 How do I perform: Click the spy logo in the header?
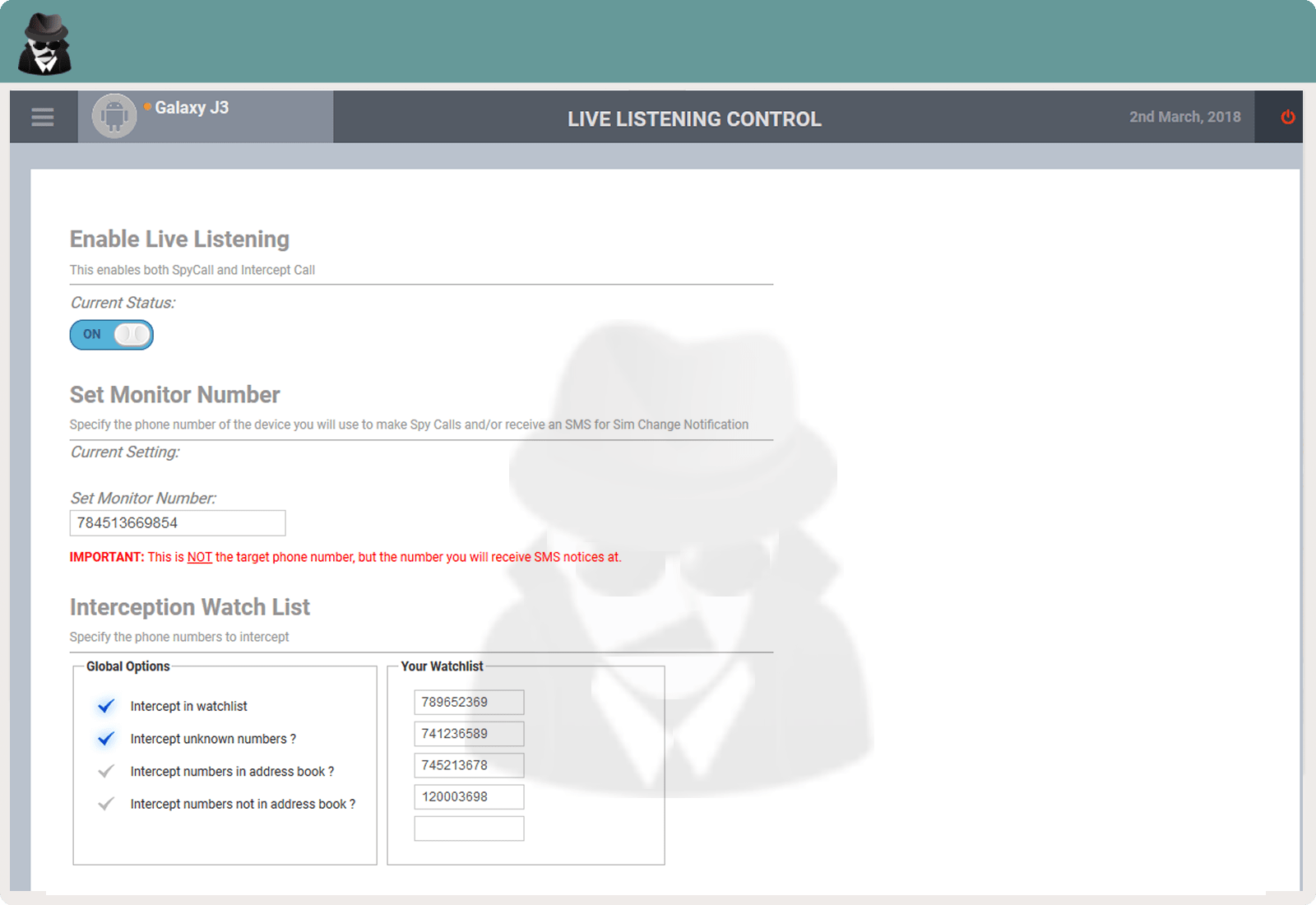[x=45, y=44]
